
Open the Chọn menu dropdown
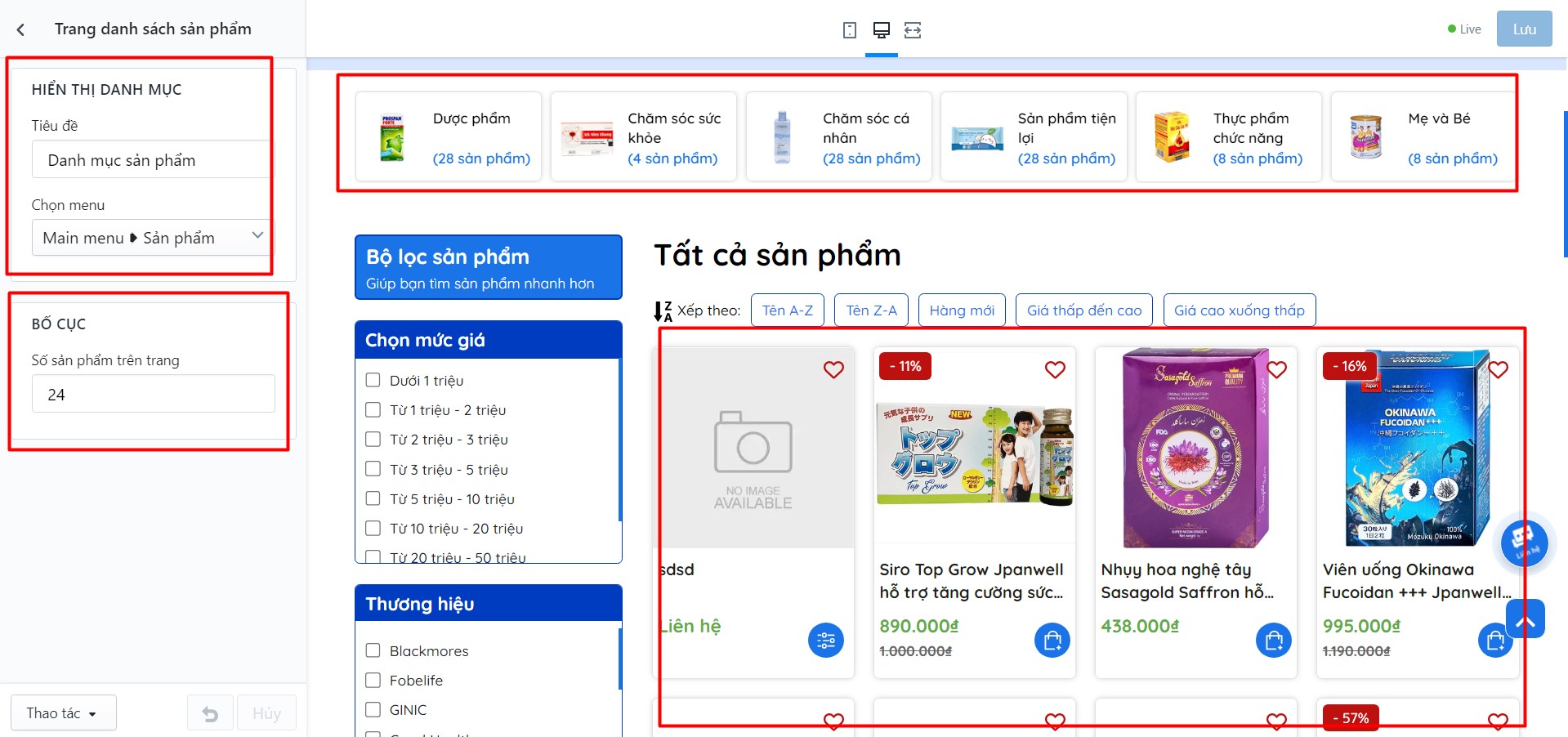tap(153, 238)
